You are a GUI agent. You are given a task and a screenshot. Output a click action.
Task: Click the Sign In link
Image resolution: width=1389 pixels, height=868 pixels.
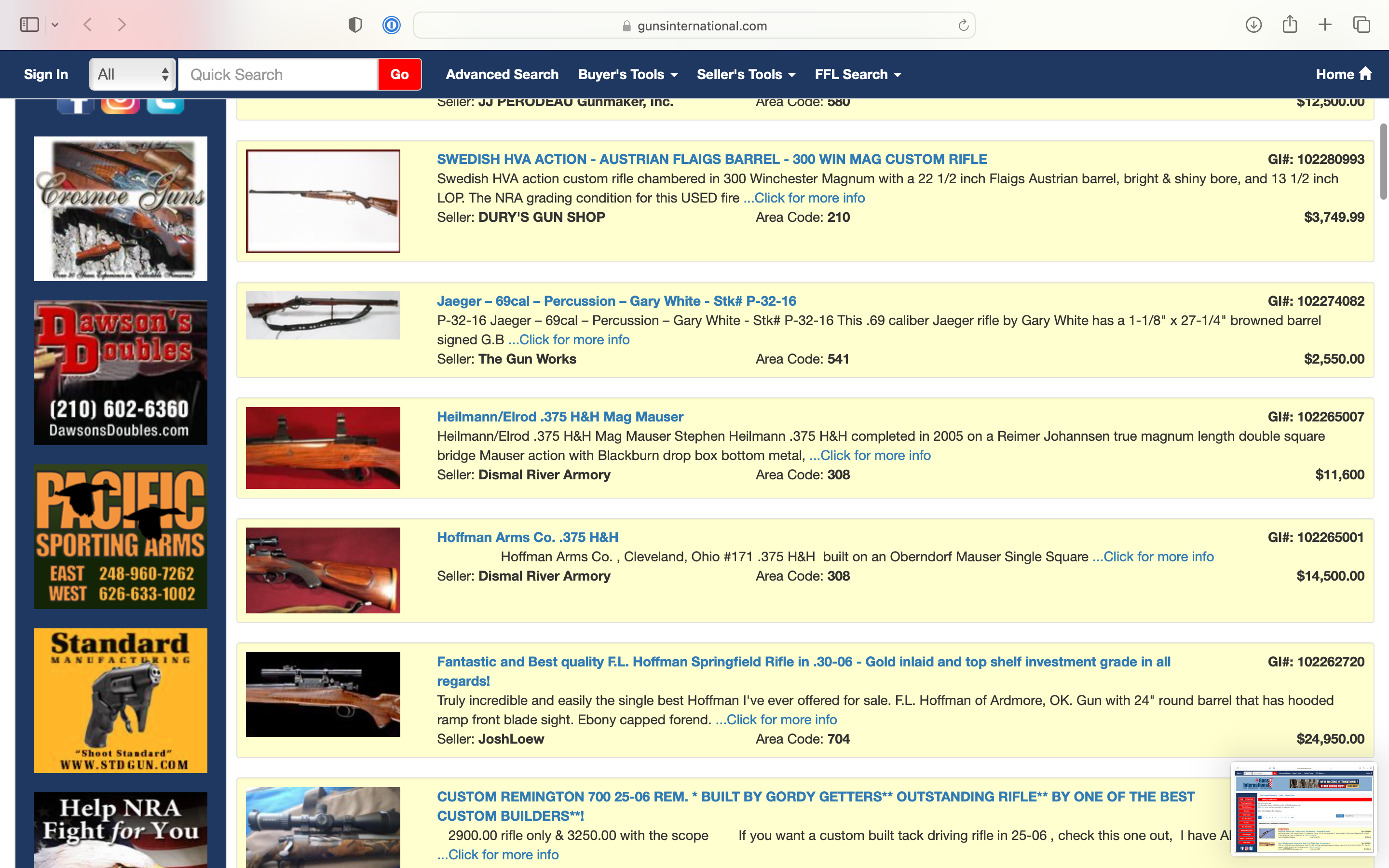pyautogui.click(x=46, y=74)
